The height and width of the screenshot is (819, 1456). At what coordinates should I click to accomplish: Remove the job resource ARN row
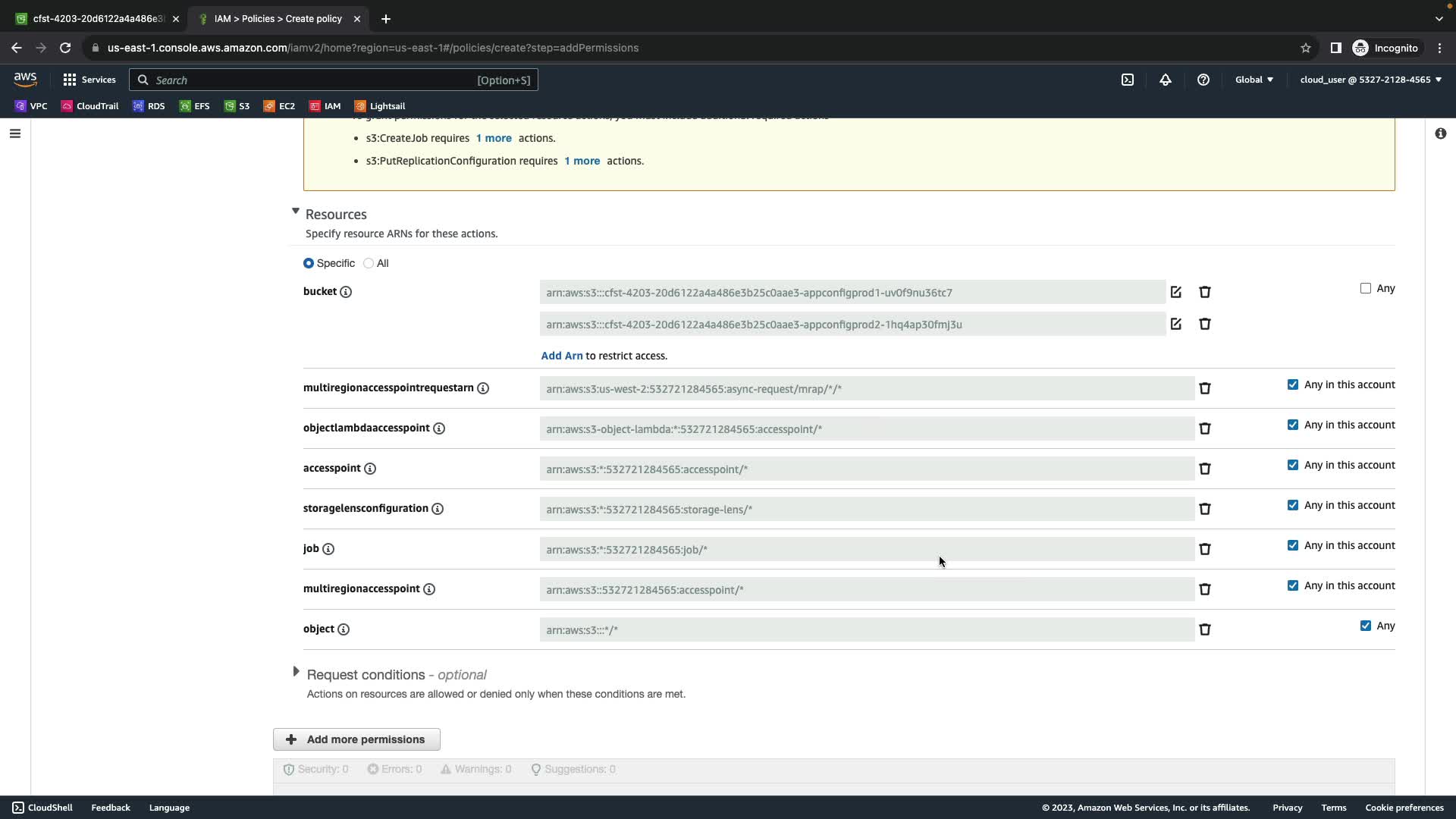click(x=1204, y=549)
